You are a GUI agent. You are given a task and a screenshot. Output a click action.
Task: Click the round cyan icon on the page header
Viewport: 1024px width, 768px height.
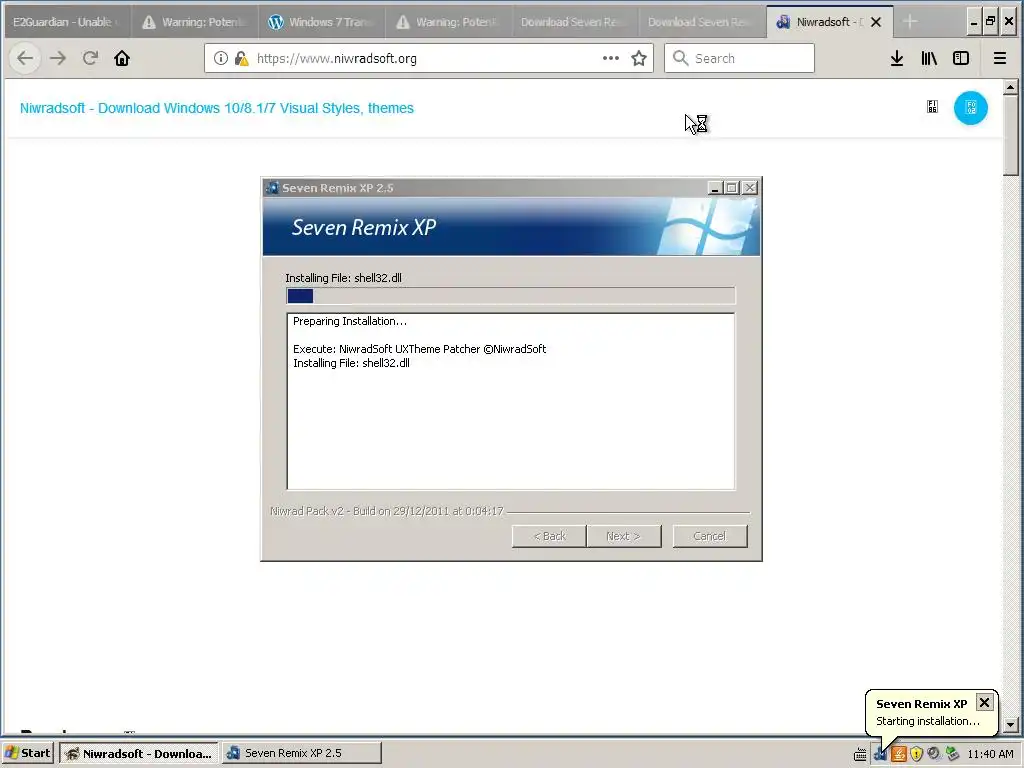[970, 108]
